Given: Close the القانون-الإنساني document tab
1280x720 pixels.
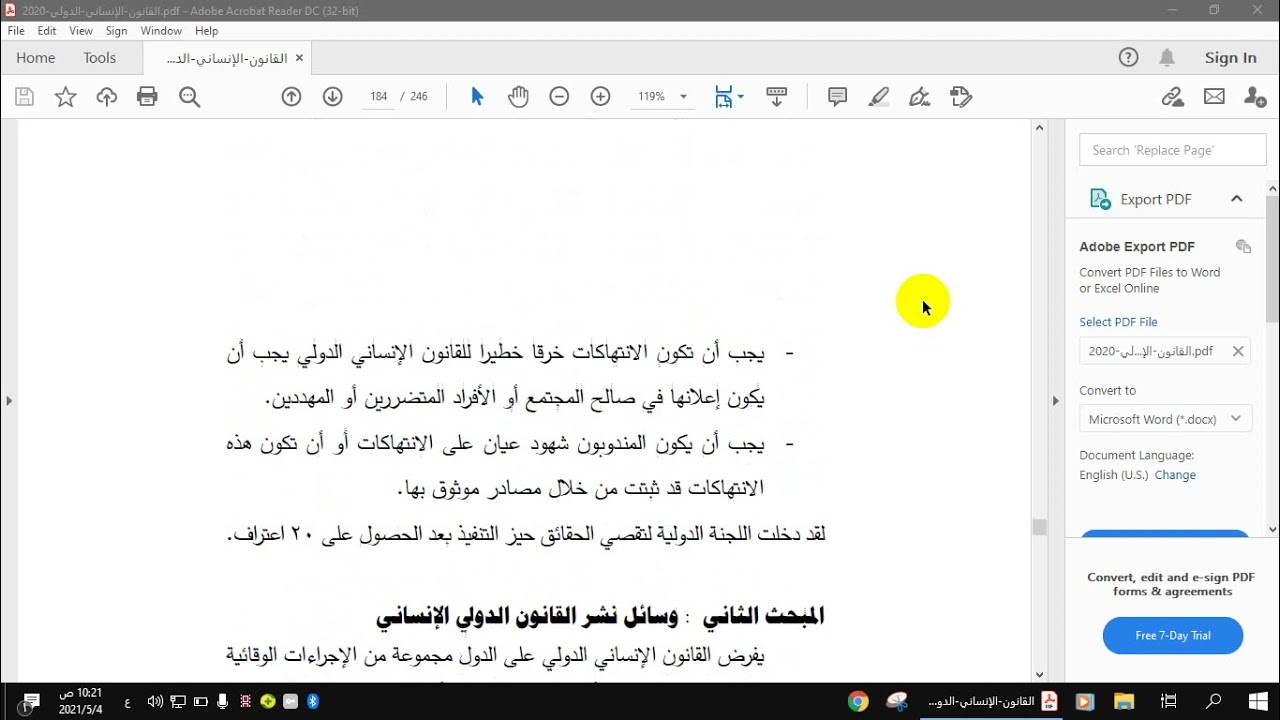Looking at the screenshot, I should (299, 58).
